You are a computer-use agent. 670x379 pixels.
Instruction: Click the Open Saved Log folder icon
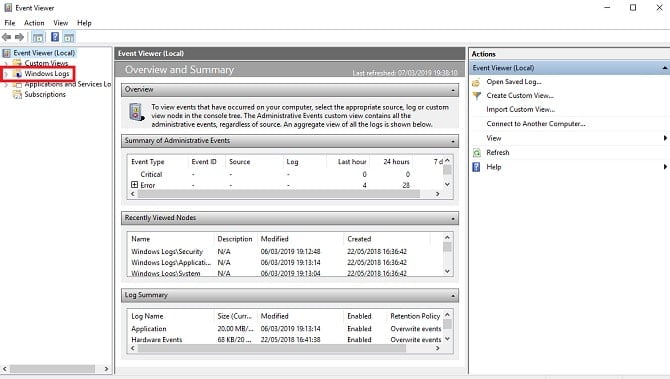[x=476, y=82]
